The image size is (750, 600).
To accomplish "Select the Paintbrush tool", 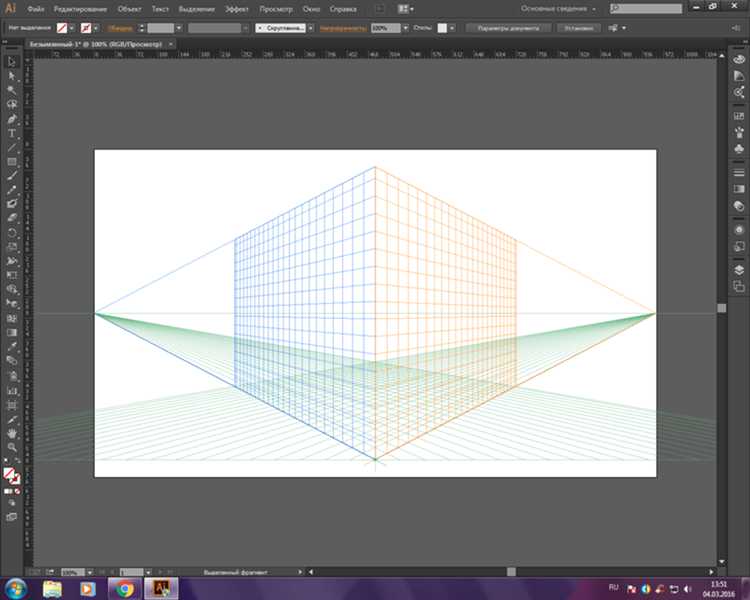I will pyautogui.click(x=12, y=176).
